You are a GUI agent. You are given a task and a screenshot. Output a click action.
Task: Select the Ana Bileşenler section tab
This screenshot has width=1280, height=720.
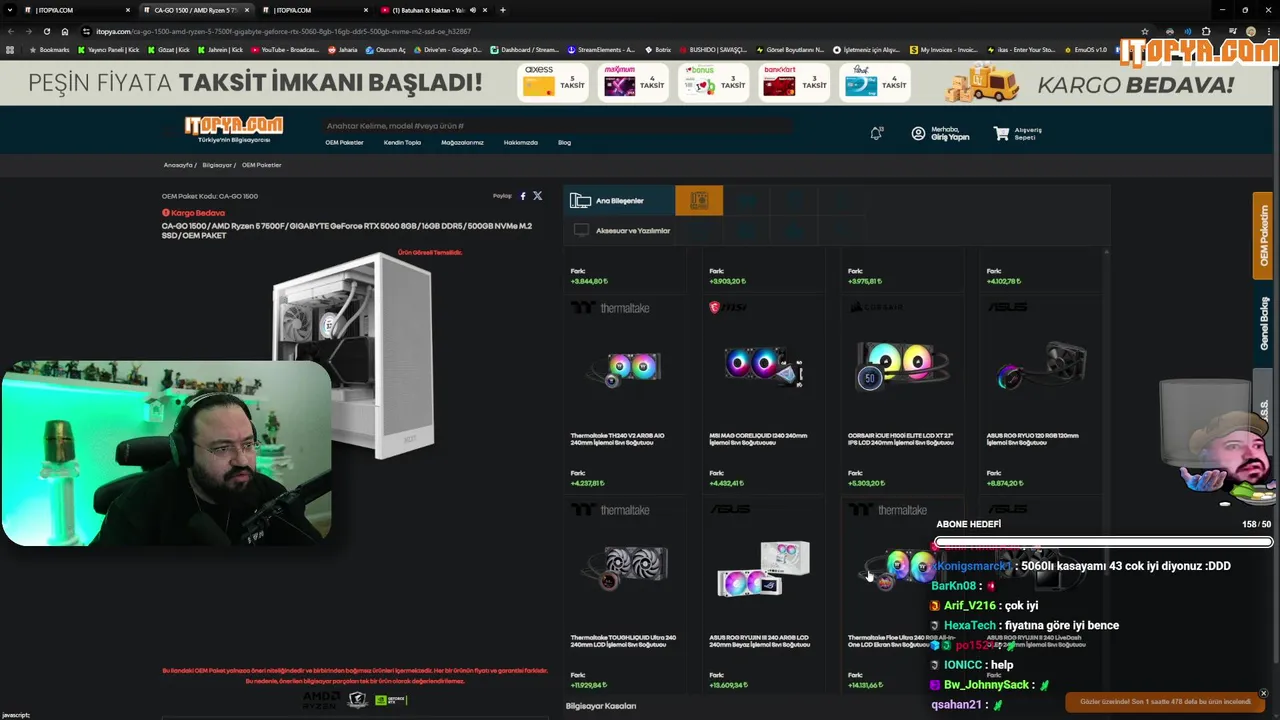coord(618,200)
